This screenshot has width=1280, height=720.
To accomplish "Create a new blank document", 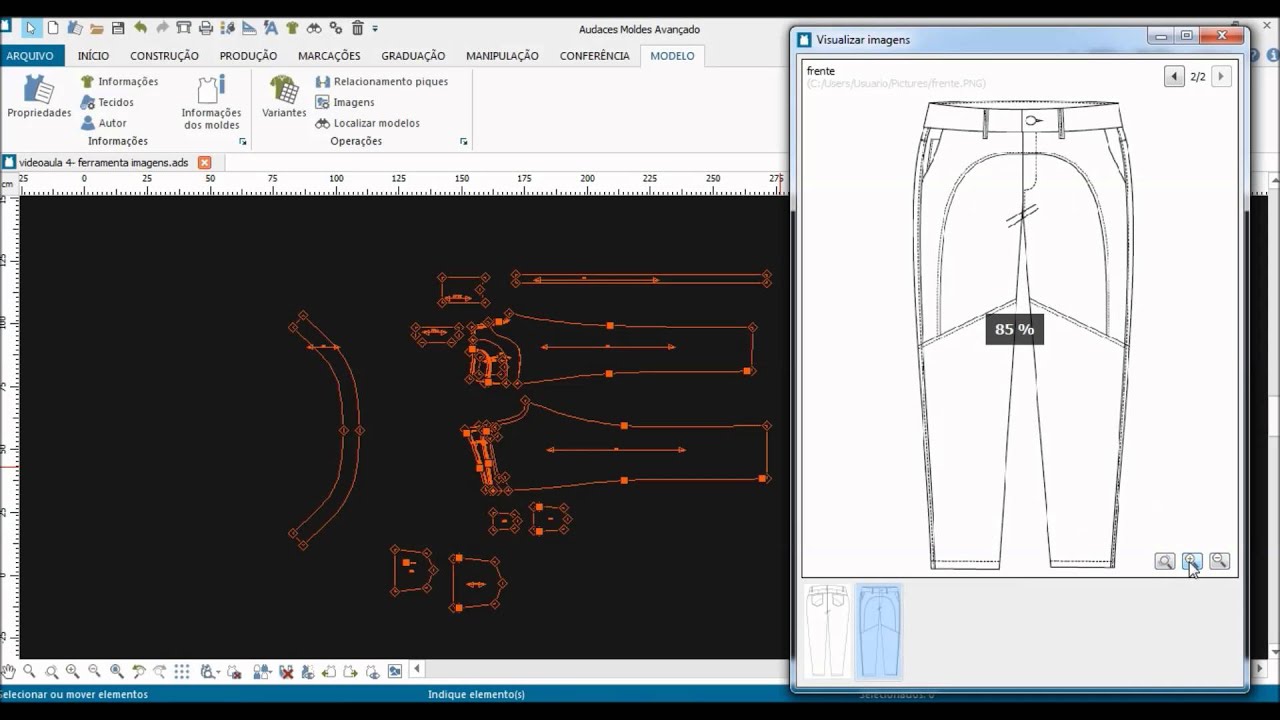I will 53,28.
